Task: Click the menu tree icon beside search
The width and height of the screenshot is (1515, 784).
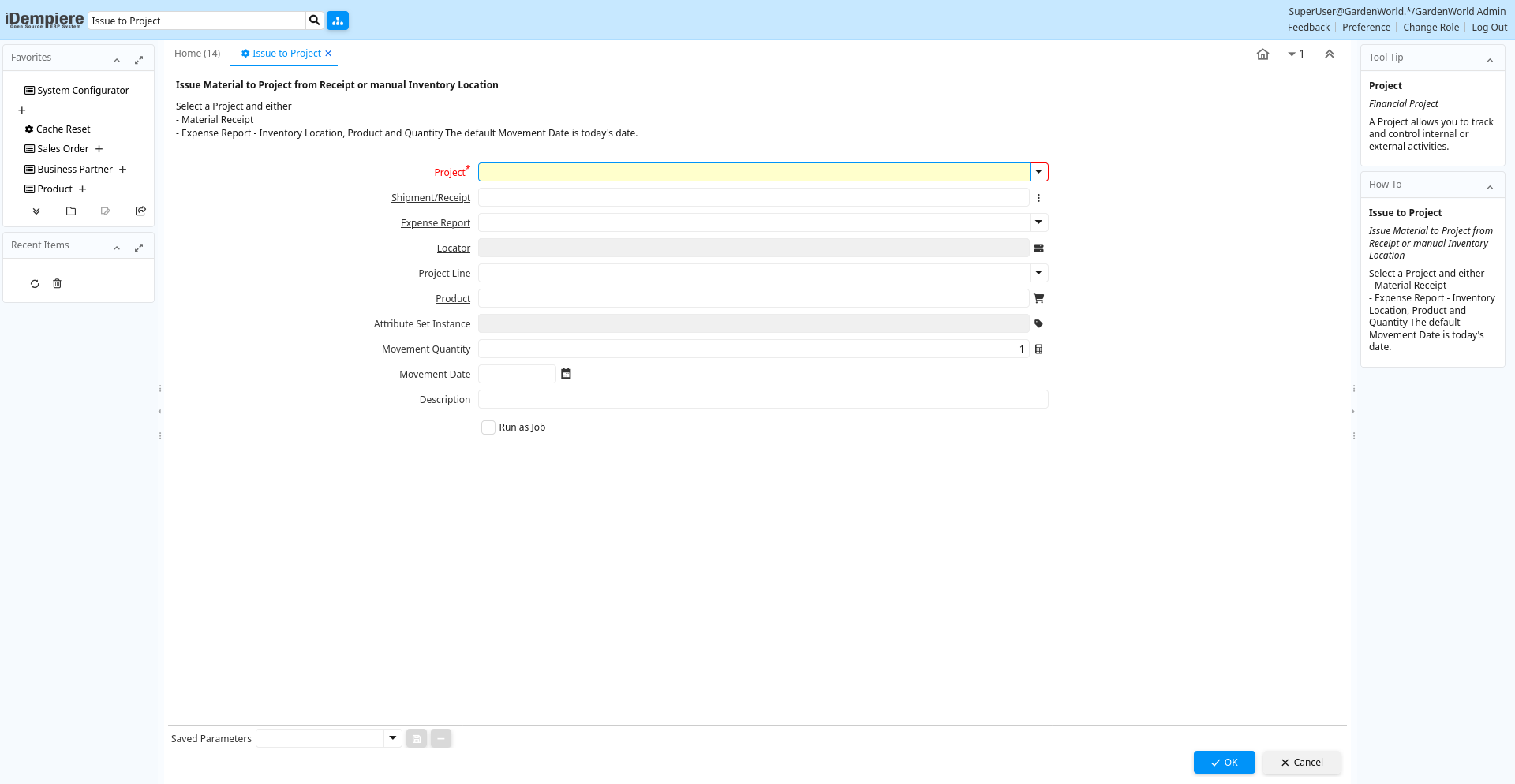Action: (x=338, y=21)
